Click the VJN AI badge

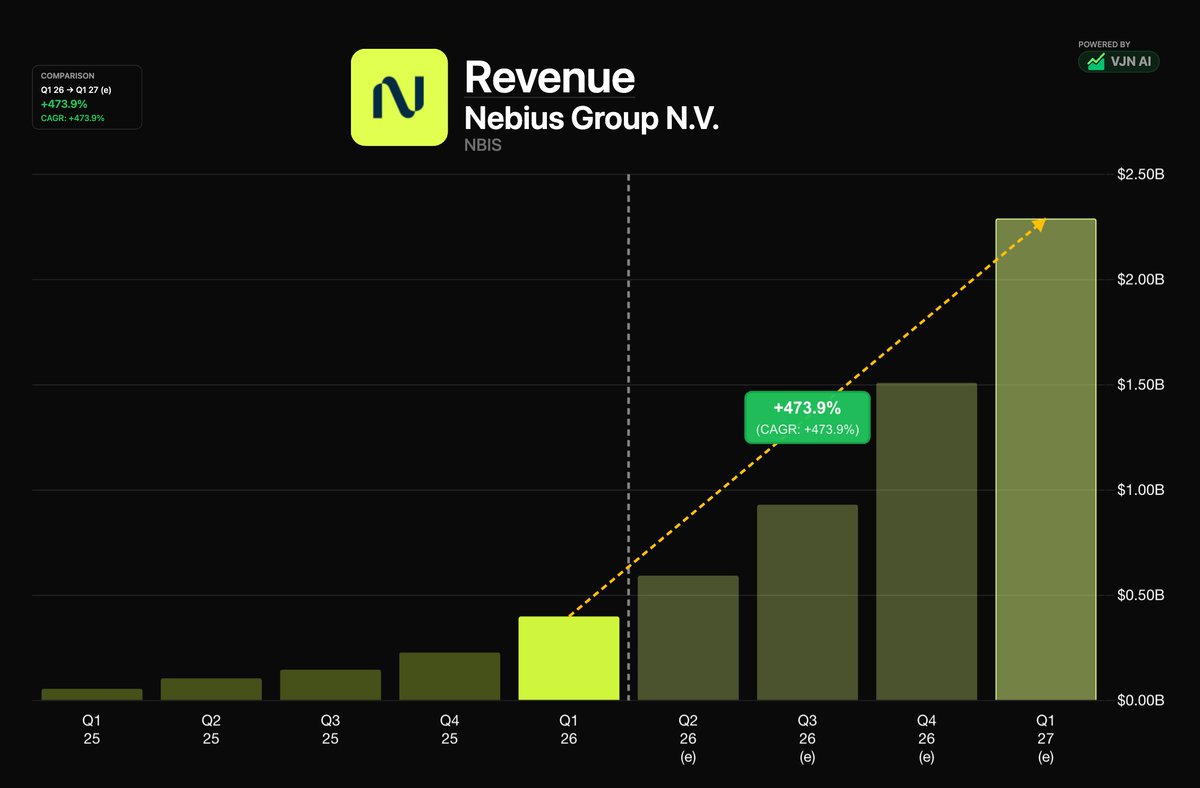pyautogui.click(x=1118, y=62)
